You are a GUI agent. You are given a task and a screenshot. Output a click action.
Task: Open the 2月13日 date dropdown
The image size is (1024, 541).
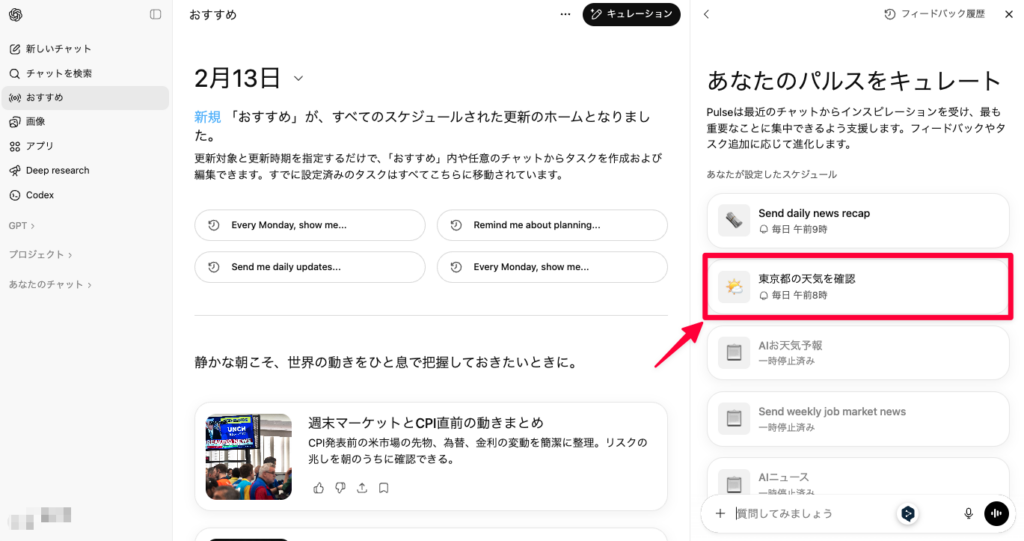tap(298, 78)
